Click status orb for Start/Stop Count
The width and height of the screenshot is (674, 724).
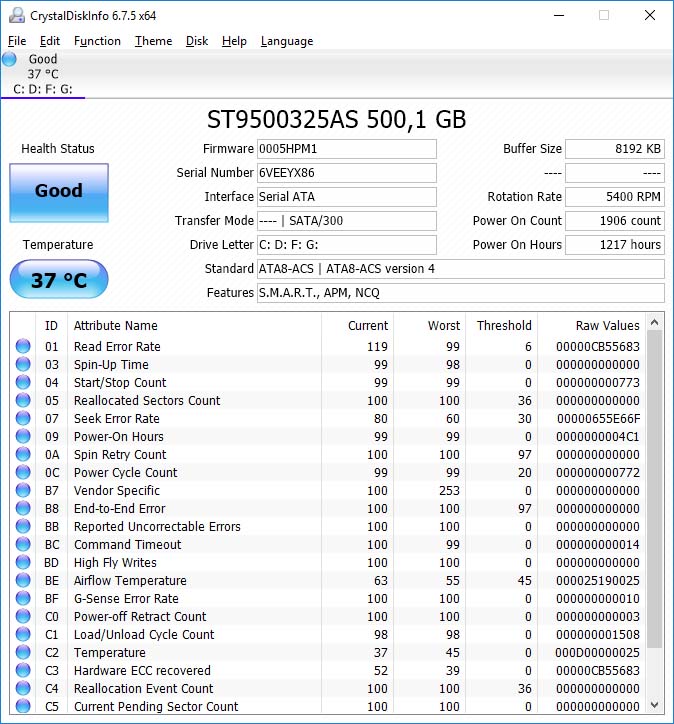point(23,382)
